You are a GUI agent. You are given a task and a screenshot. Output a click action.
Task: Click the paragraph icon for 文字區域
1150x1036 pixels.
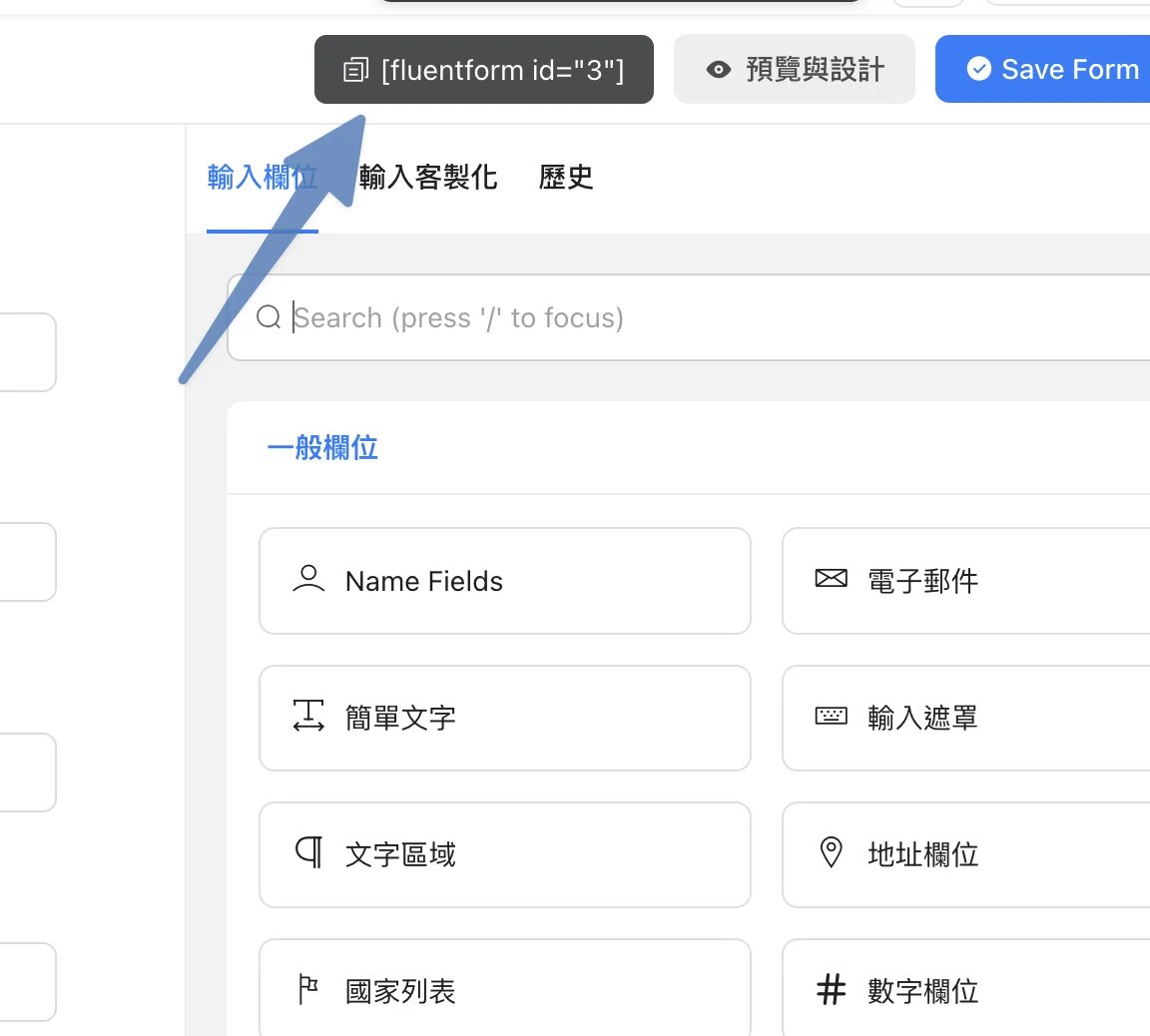pos(308,853)
